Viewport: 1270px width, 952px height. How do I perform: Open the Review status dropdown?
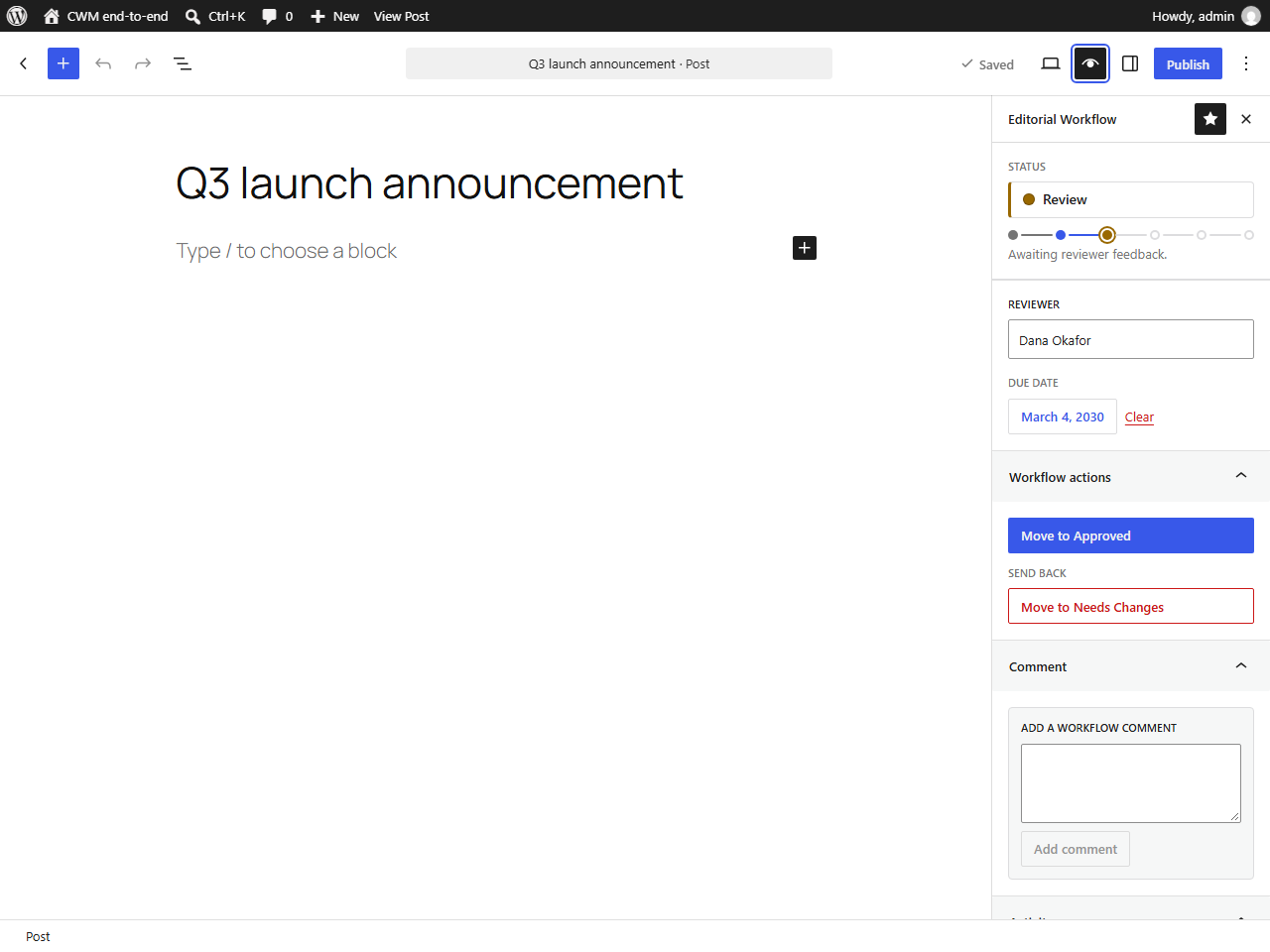click(1131, 199)
